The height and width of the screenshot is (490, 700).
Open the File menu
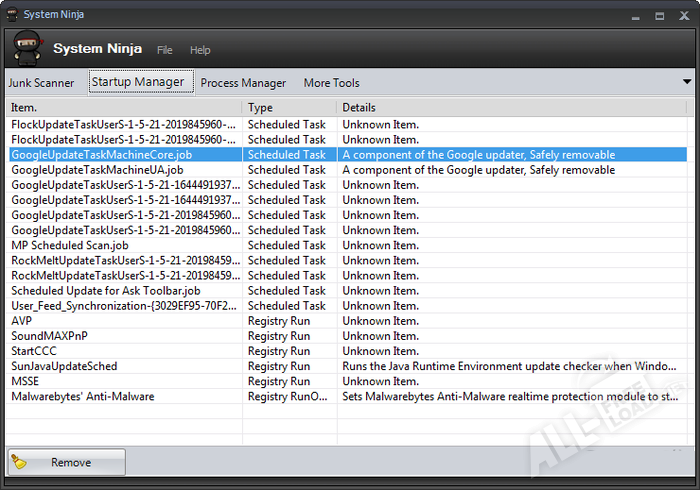[165, 50]
